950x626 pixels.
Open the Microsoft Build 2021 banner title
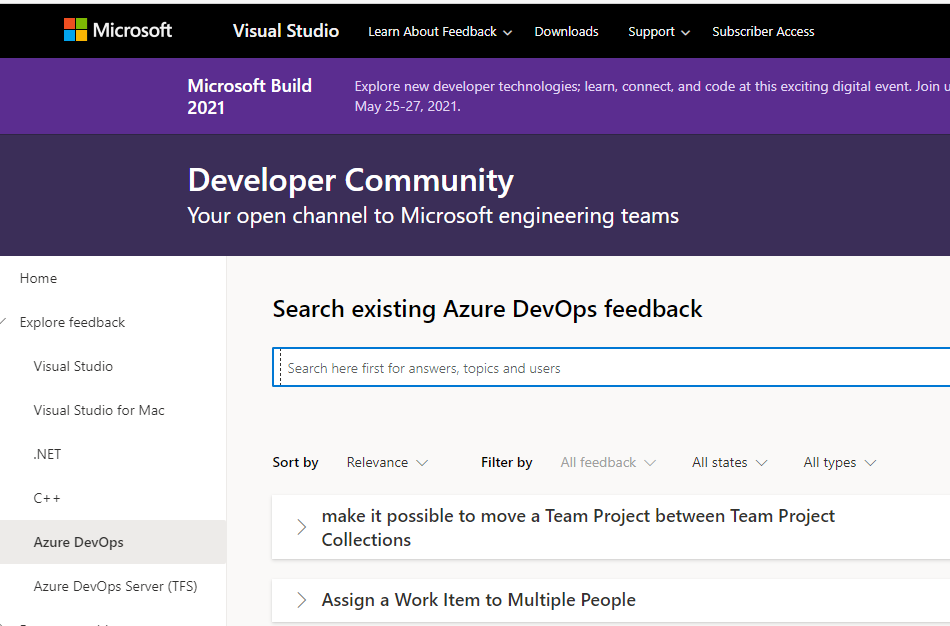[x=250, y=96]
